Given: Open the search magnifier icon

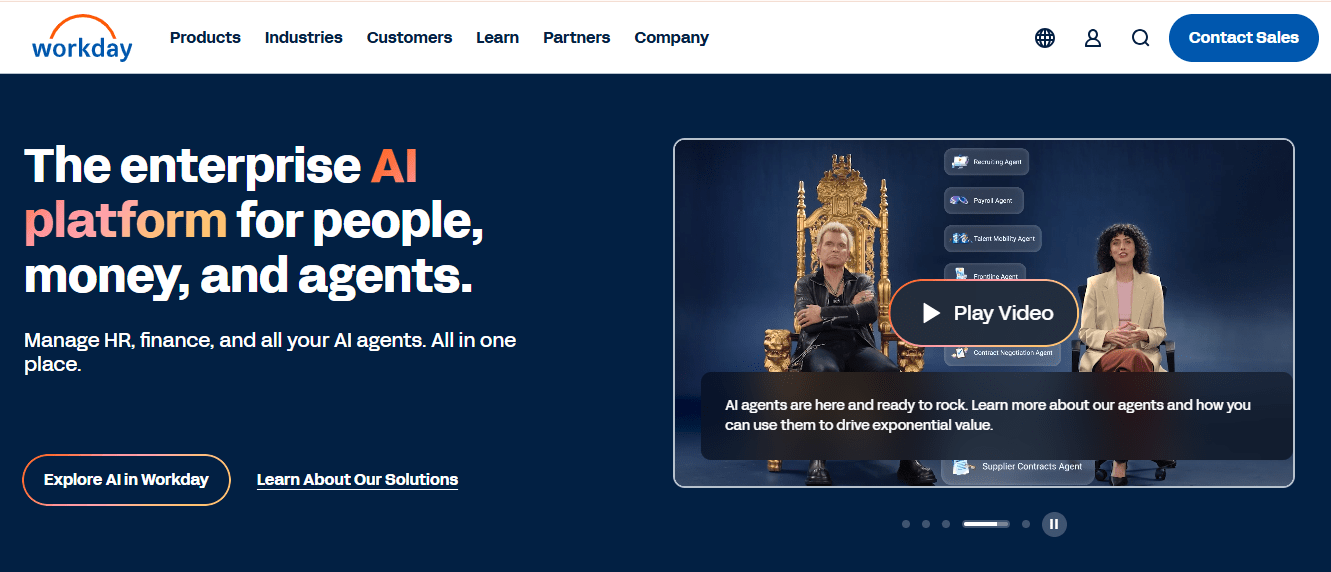Looking at the screenshot, I should (x=1141, y=38).
